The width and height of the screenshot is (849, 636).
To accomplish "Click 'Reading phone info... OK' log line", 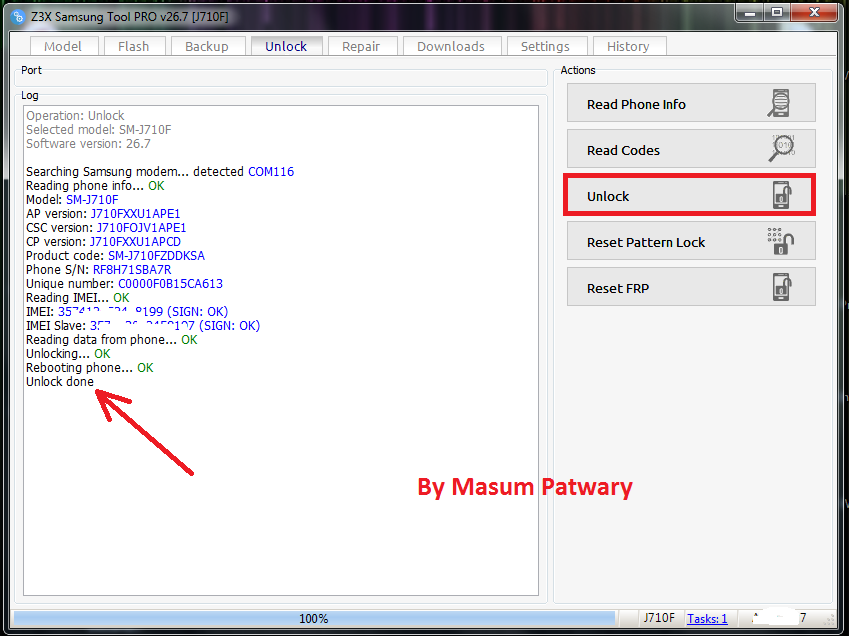I will tap(95, 186).
